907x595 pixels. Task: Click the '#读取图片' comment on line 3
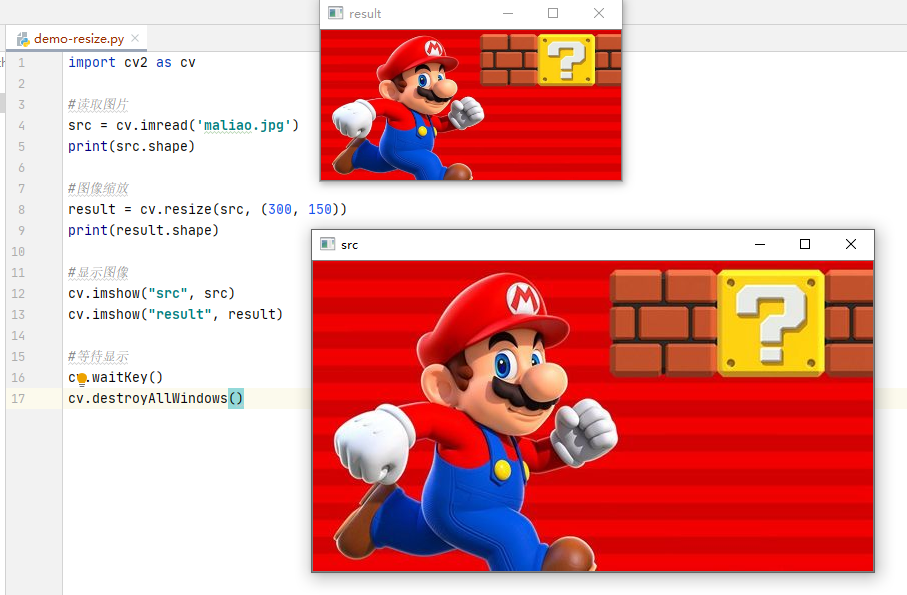pyautogui.click(x=98, y=105)
